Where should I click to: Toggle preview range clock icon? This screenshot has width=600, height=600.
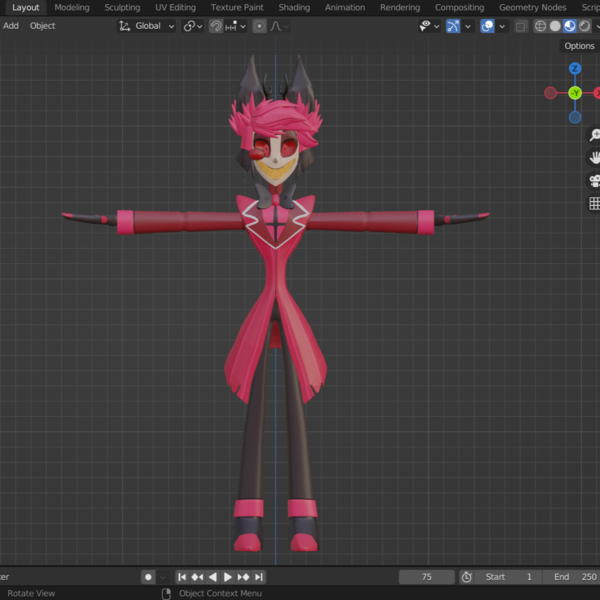coord(466,577)
